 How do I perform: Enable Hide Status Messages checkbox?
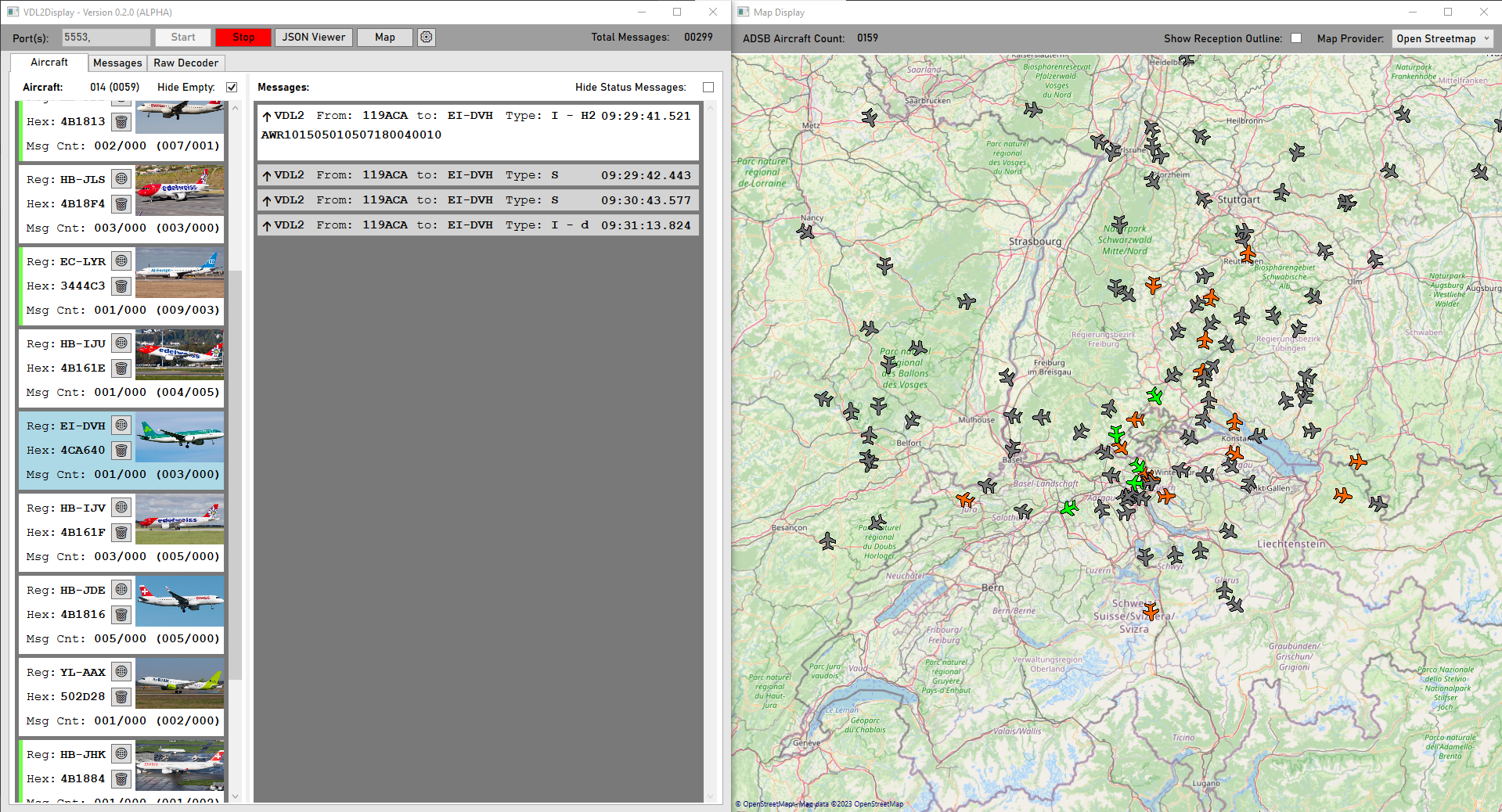(708, 88)
